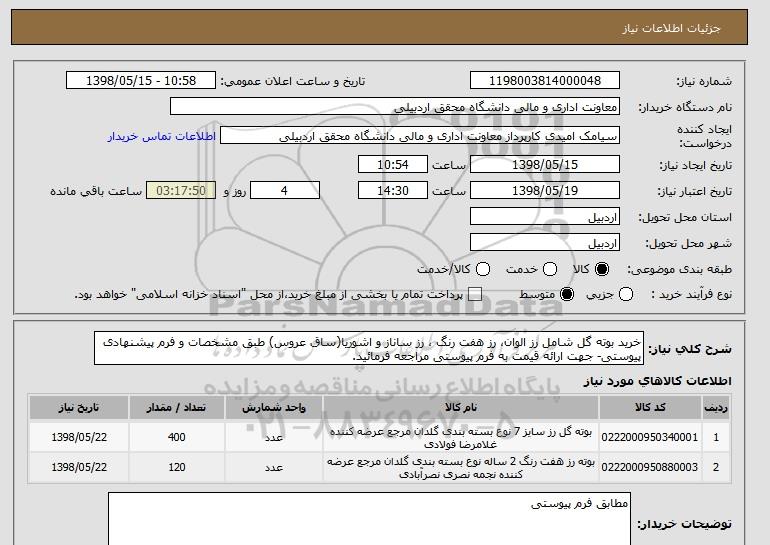The width and height of the screenshot is (770, 545).
Task: Click the remaining time countdown 03:17:50
Action: [181, 191]
